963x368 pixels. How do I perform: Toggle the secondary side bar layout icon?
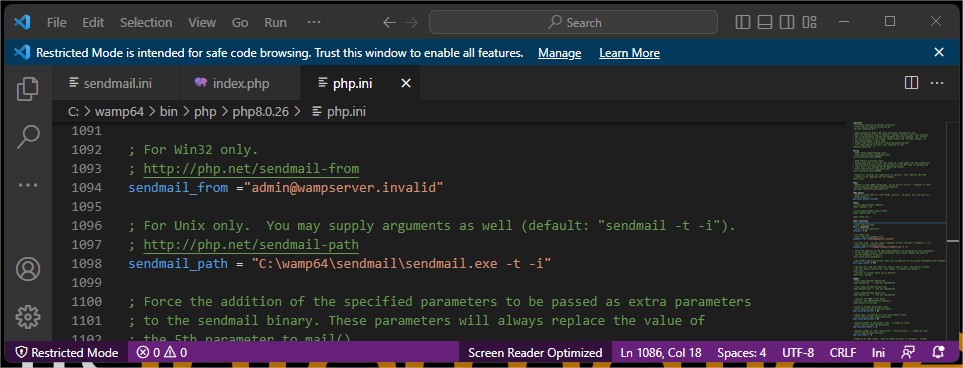click(787, 23)
